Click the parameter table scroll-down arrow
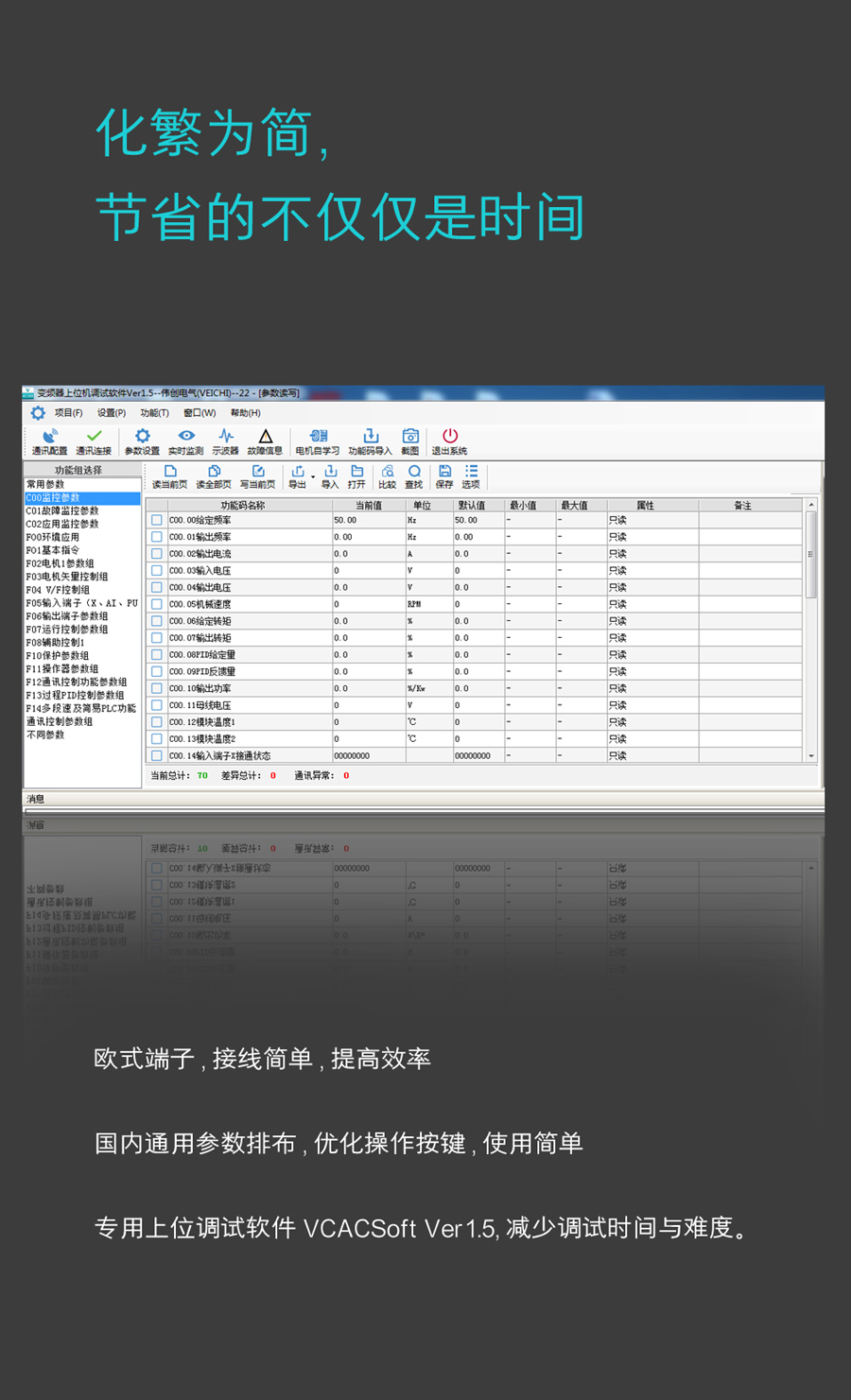 [x=811, y=756]
